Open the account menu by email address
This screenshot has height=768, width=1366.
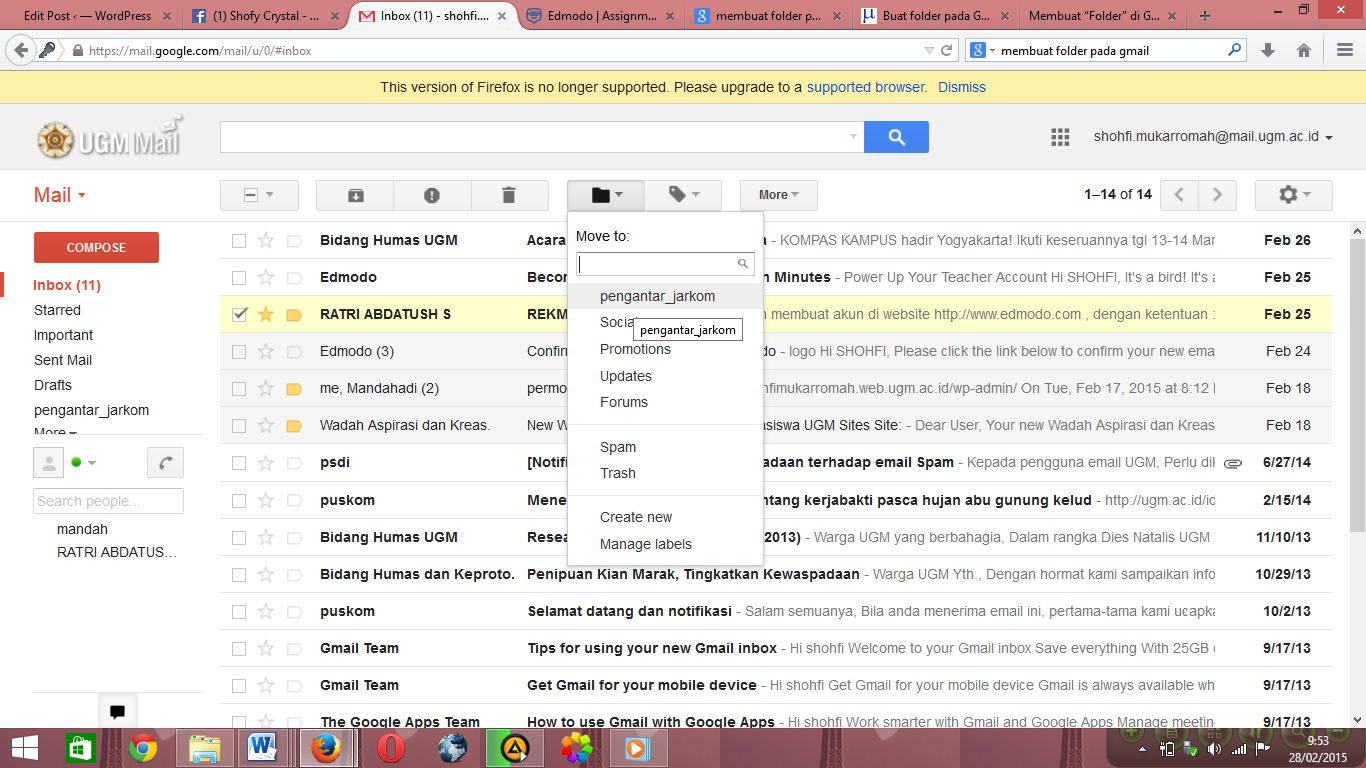tap(1213, 137)
